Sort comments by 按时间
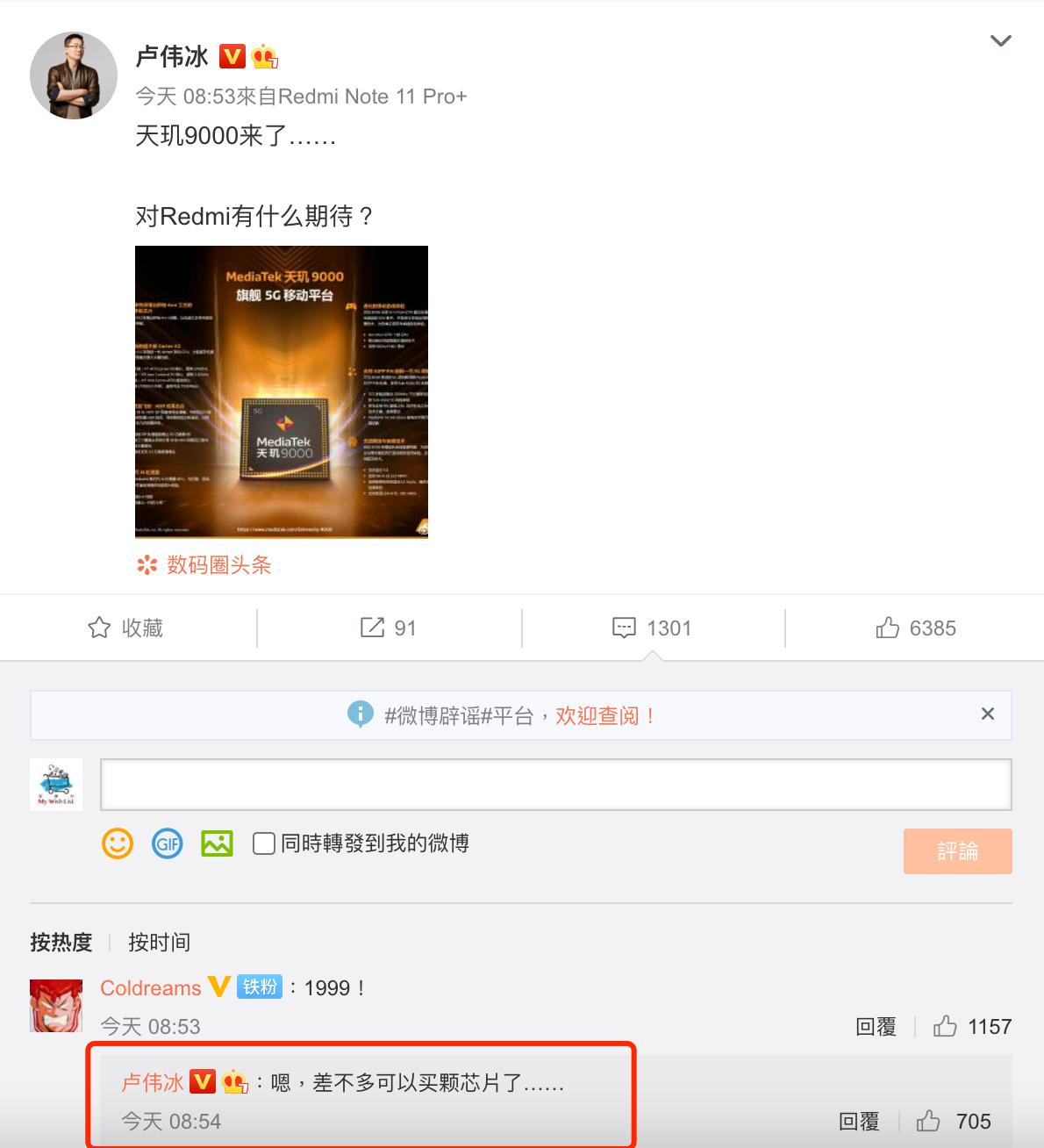This screenshot has width=1044, height=1148. pos(159,943)
